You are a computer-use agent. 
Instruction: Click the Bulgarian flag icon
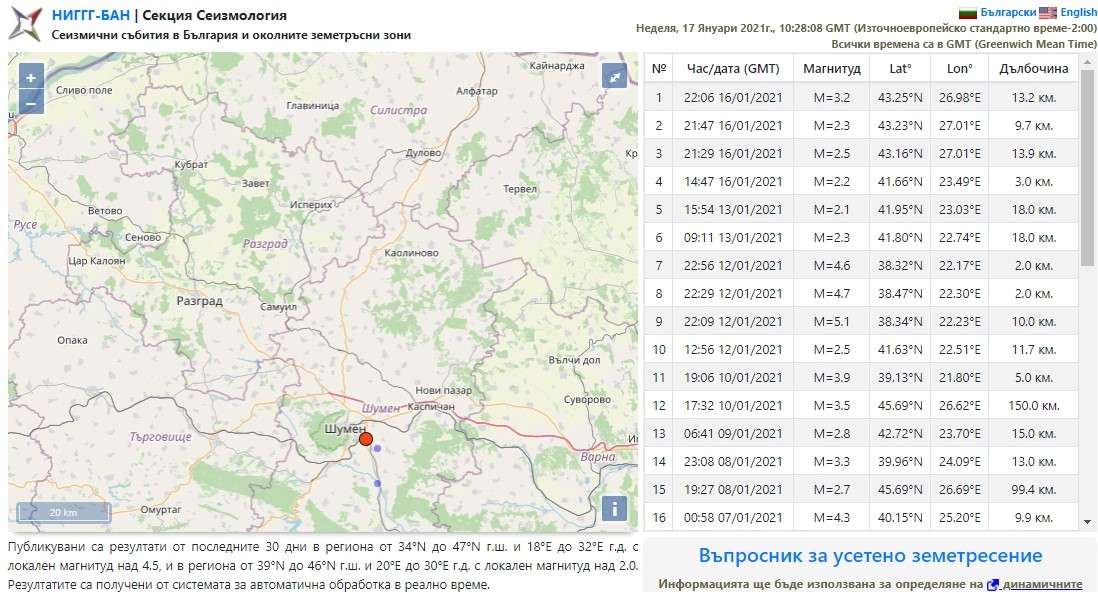coord(968,12)
